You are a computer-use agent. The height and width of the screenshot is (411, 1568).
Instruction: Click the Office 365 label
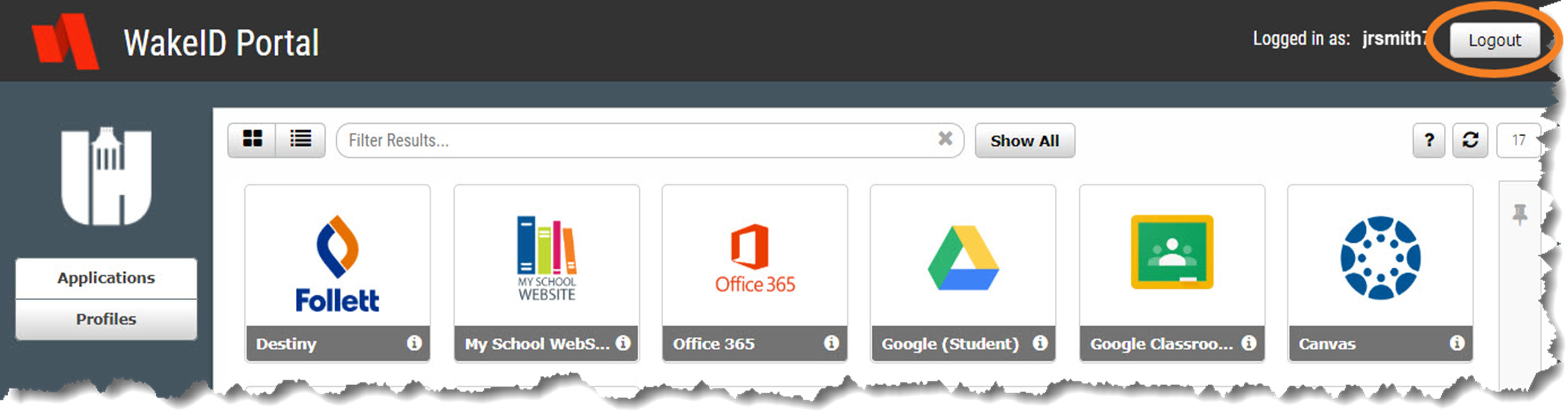tap(713, 344)
